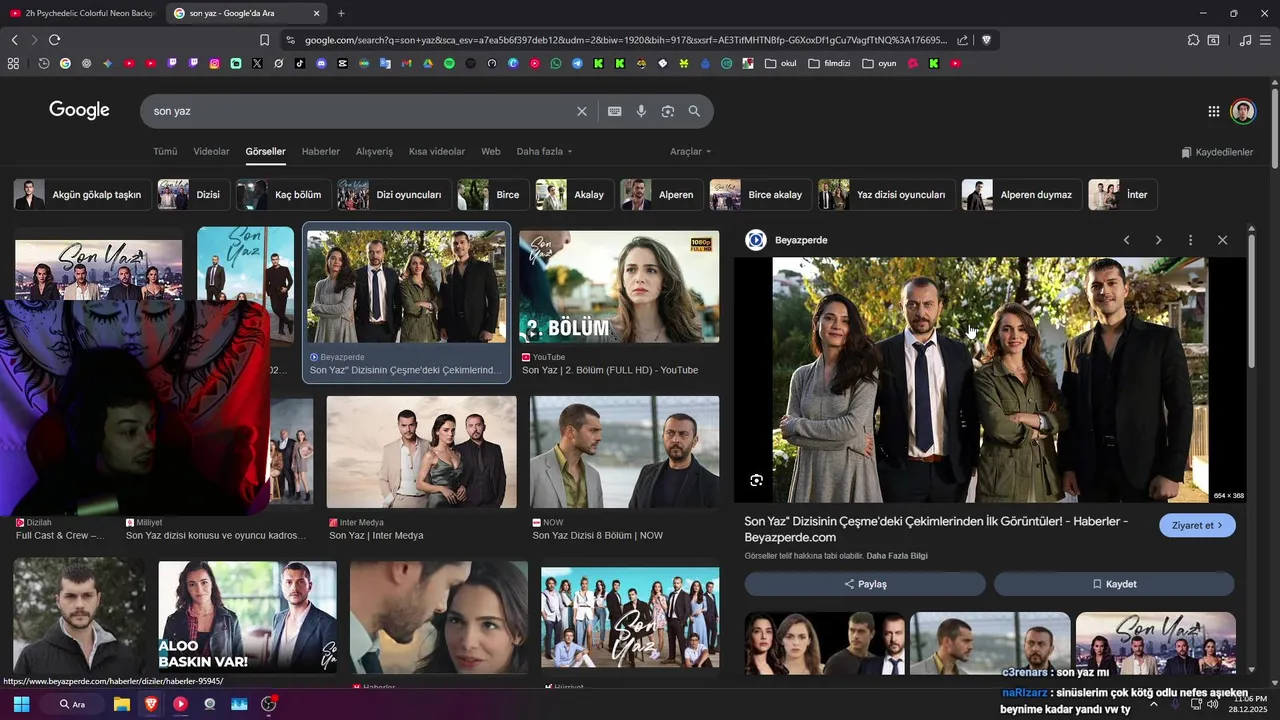The image size is (1280, 720).
Task: Click the Paylaş button
Action: click(865, 584)
